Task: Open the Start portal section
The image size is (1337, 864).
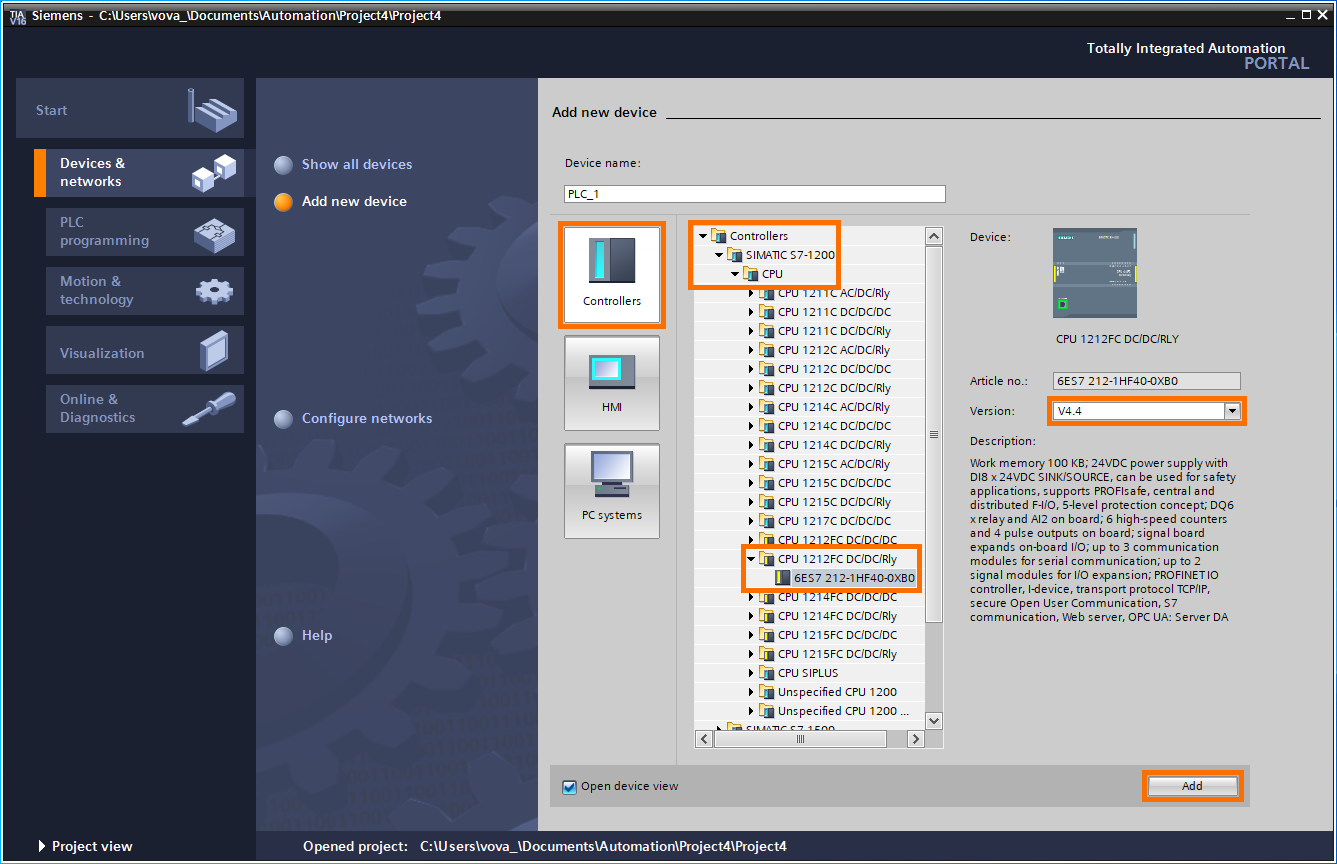Action: click(130, 109)
